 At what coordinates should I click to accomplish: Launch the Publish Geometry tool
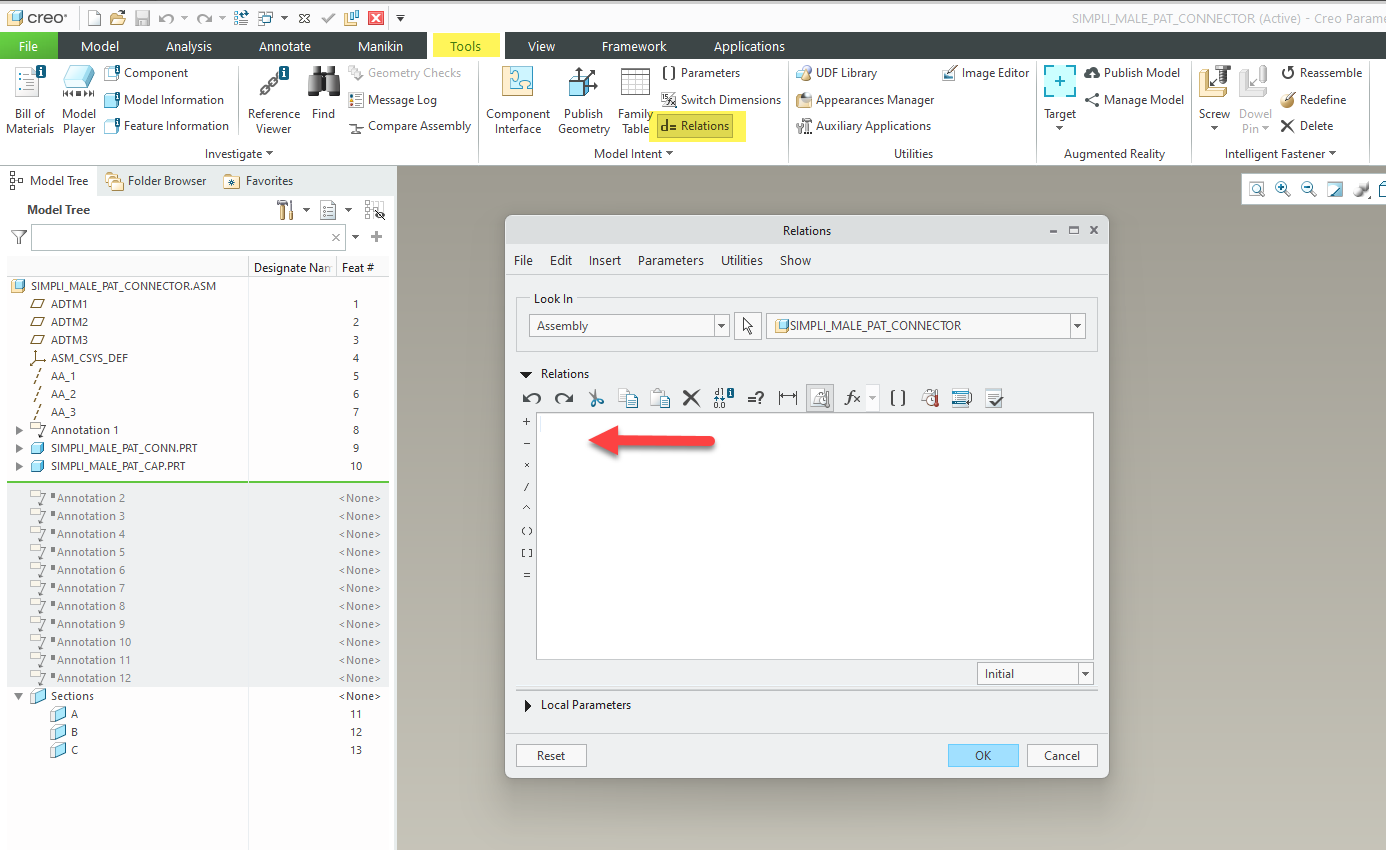click(583, 98)
